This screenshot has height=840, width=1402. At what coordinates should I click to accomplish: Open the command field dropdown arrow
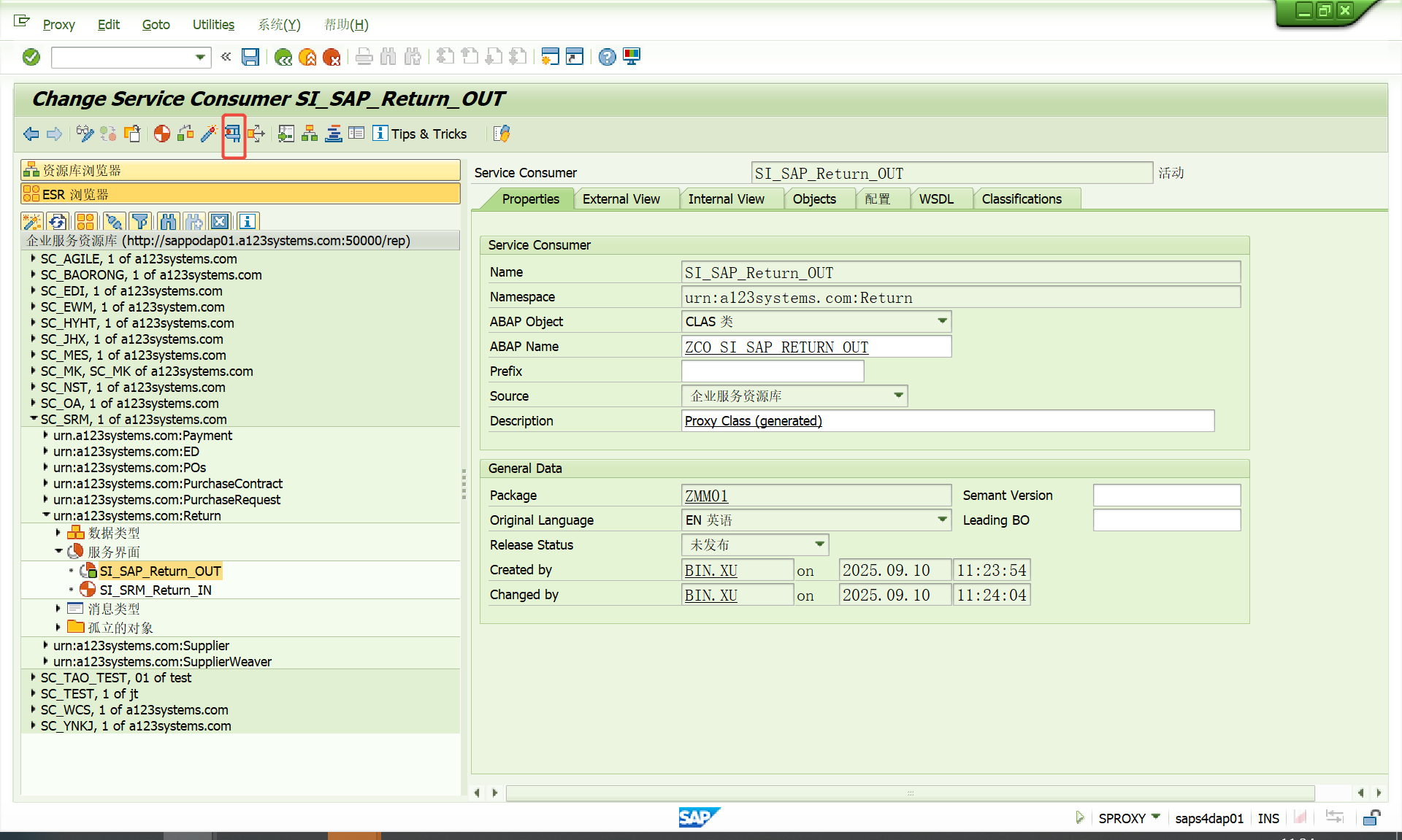[x=200, y=57]
